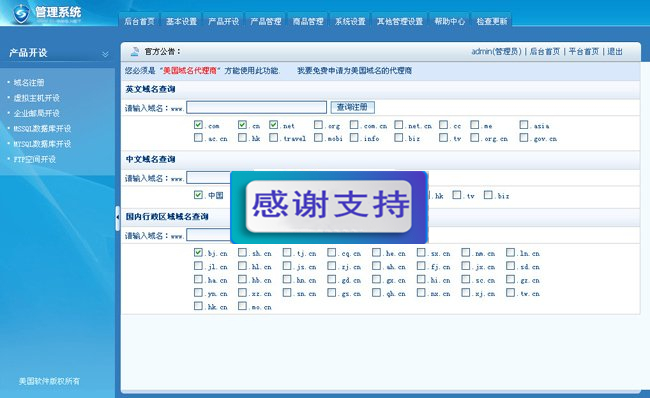650x398 pixels.
Task: Click the 平台首页 header link
Action: coord(584,51)
